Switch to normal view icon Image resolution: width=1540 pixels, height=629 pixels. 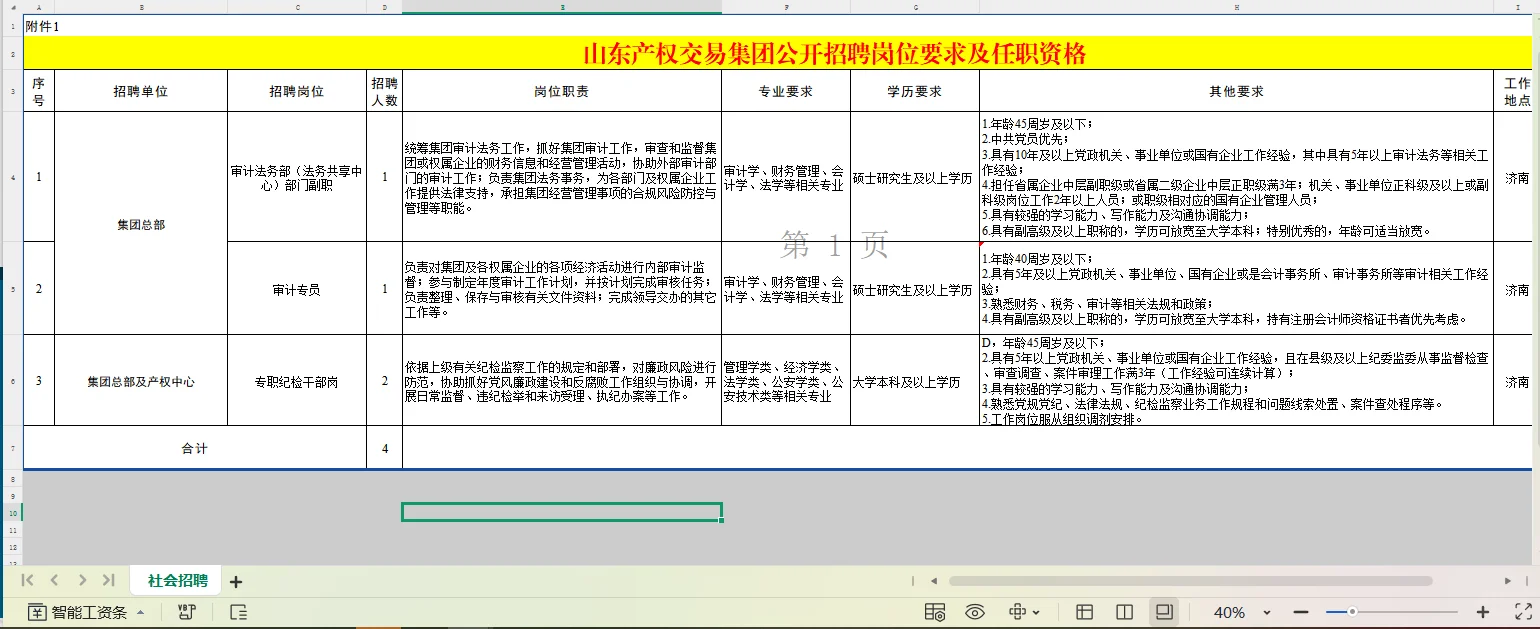click(x=1084, y=612)
